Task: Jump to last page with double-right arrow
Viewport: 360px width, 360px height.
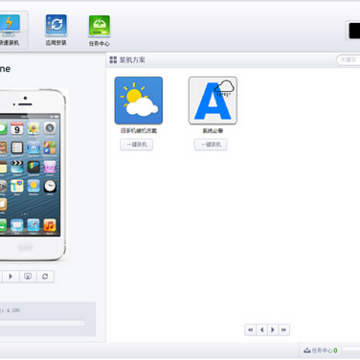Action: 284,330
